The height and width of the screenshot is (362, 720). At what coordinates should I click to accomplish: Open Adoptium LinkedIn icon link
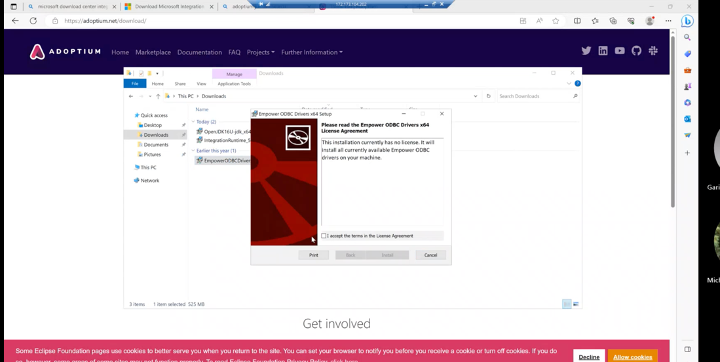coord(603,51)
